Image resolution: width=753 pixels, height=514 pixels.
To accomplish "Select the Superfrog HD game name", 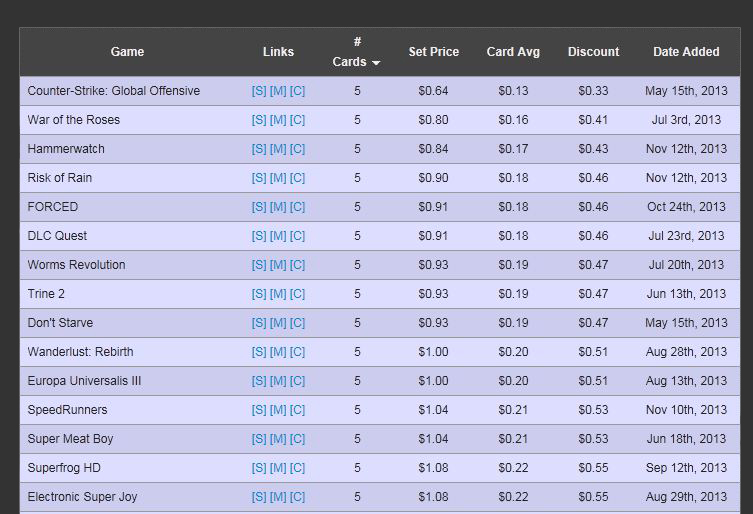I will (x=64, y=468).
